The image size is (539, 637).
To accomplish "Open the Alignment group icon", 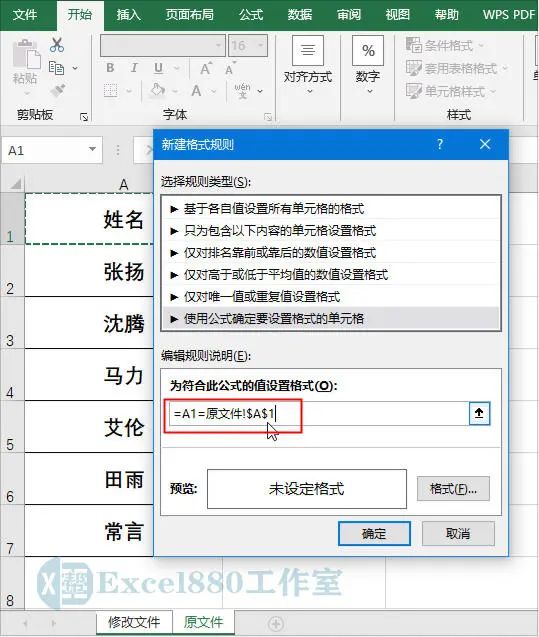I will [307, 50].
